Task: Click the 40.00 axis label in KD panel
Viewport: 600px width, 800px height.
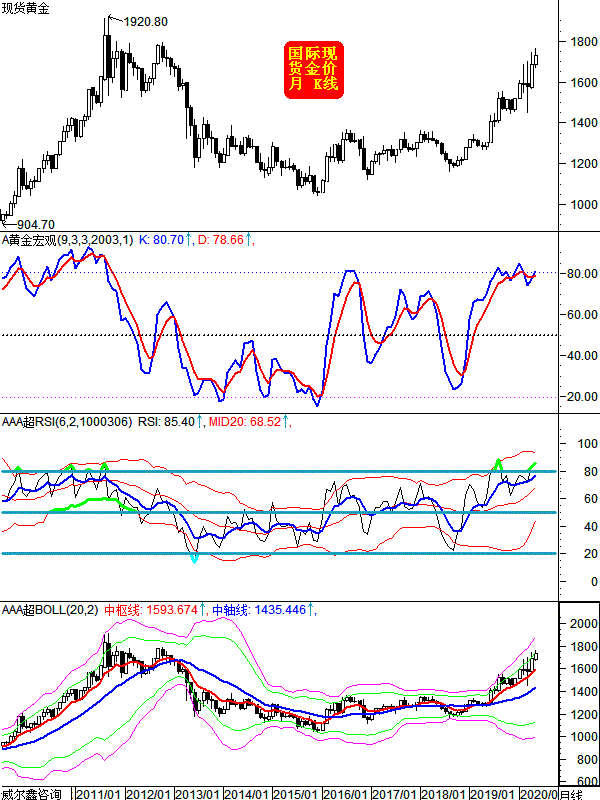Action: coord(582,356)
